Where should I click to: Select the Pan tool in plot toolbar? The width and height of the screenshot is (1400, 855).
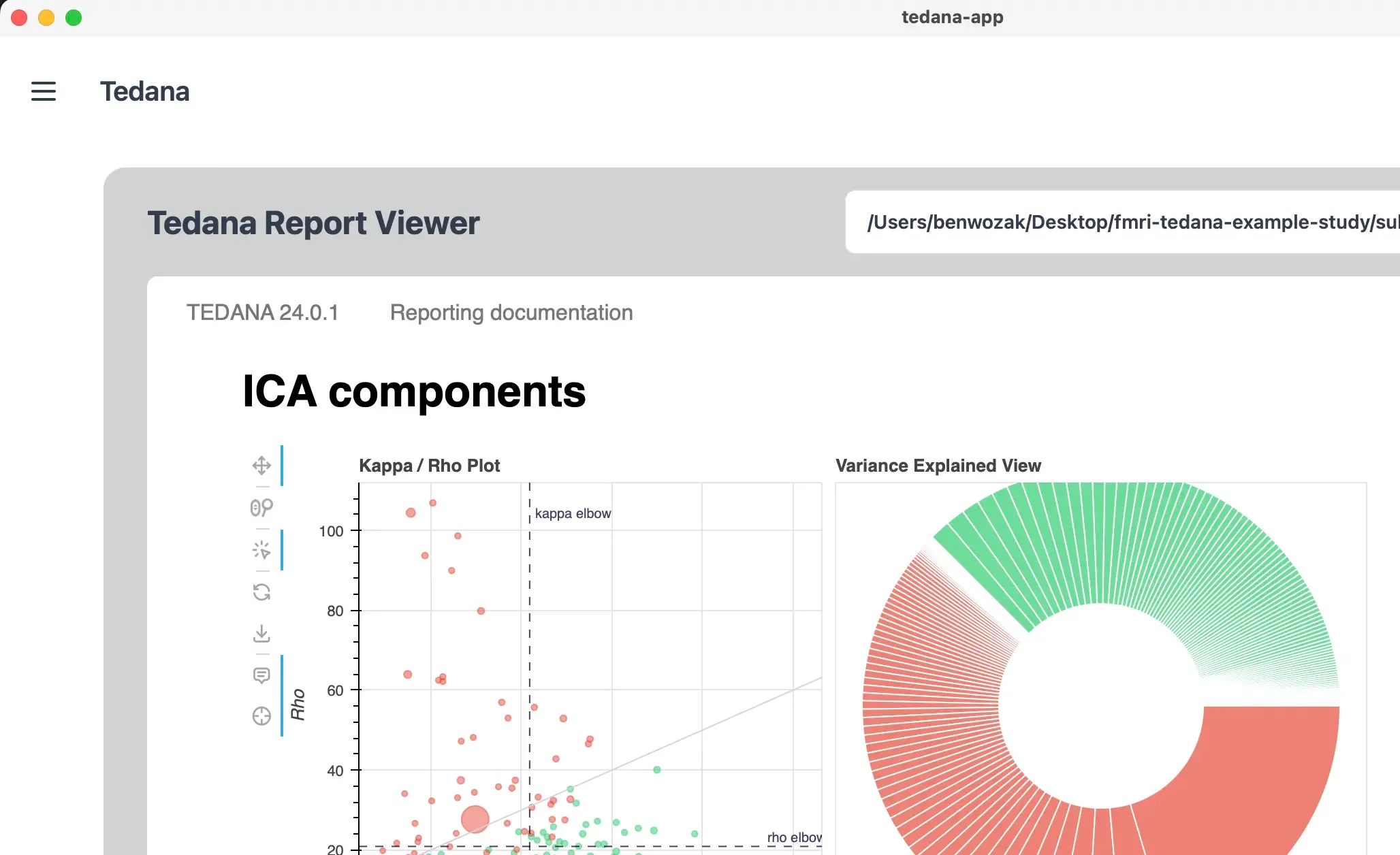click(x=261, y=466)
